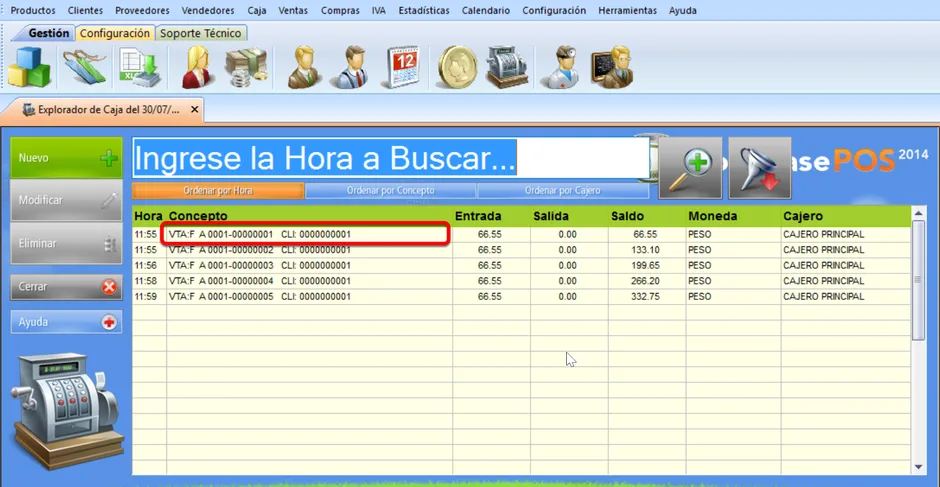Click the Ingrese la Hora search field
The image size is (940, 487).
tap(391, 158)
